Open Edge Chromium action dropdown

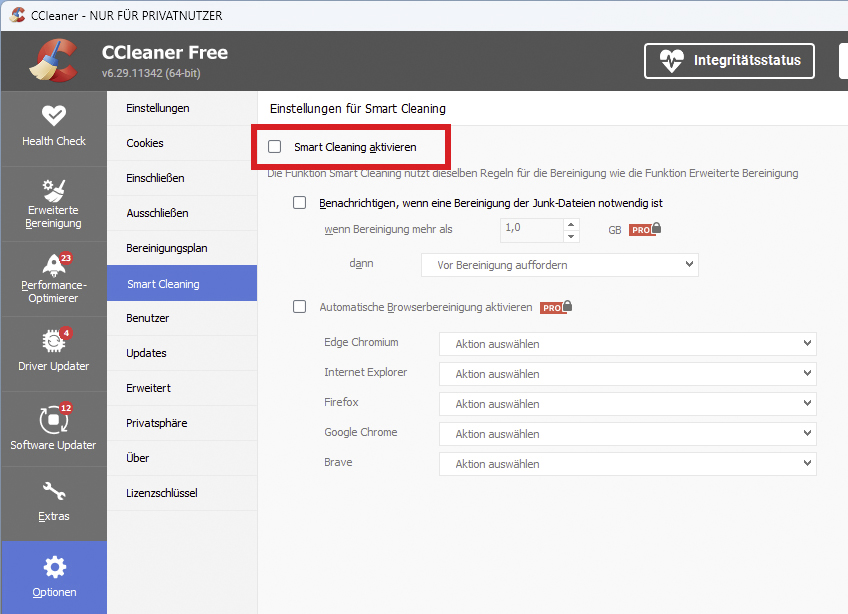[x=627, y=344]
